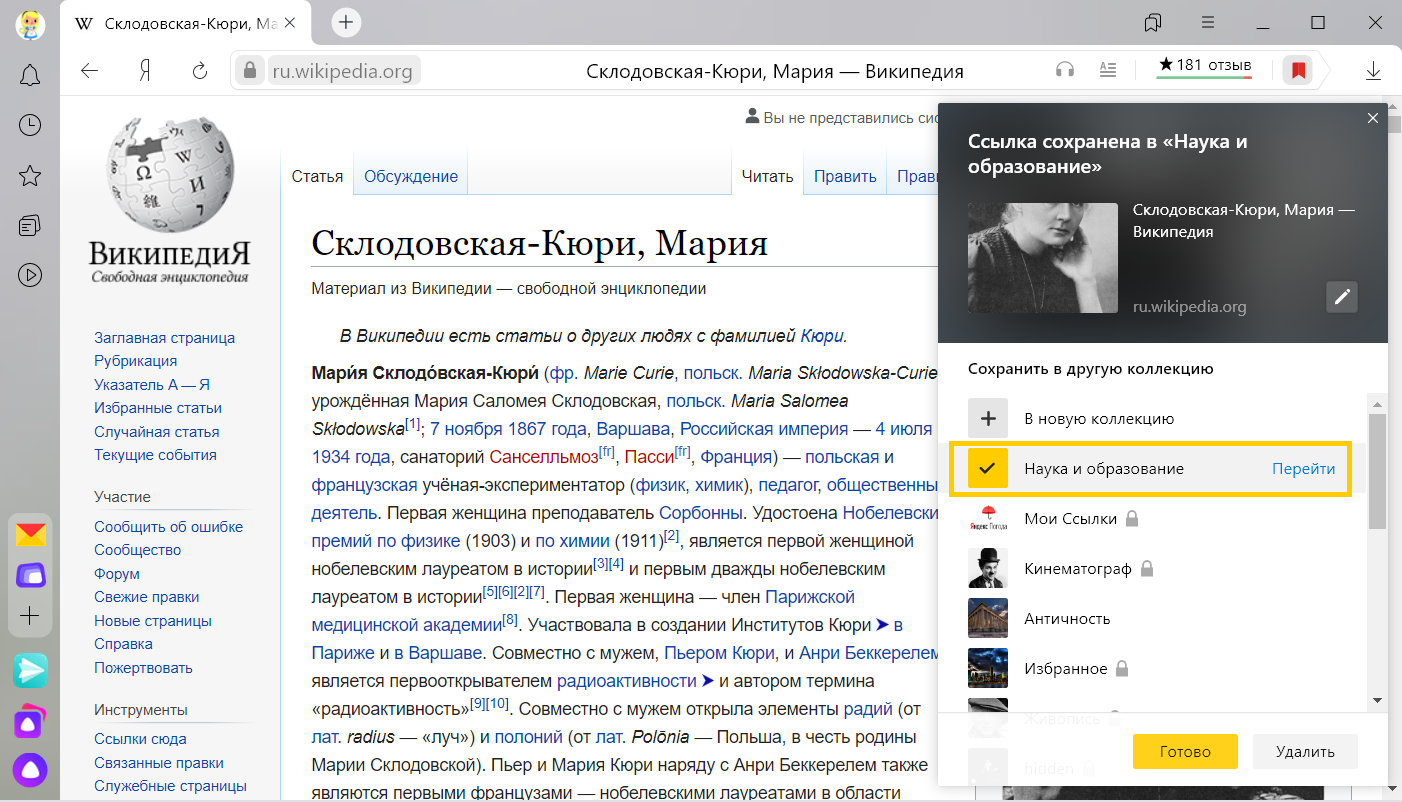Open the teal messenger app icon
The height and width of the screenshot is (802, 1402).
click(30, 670)
